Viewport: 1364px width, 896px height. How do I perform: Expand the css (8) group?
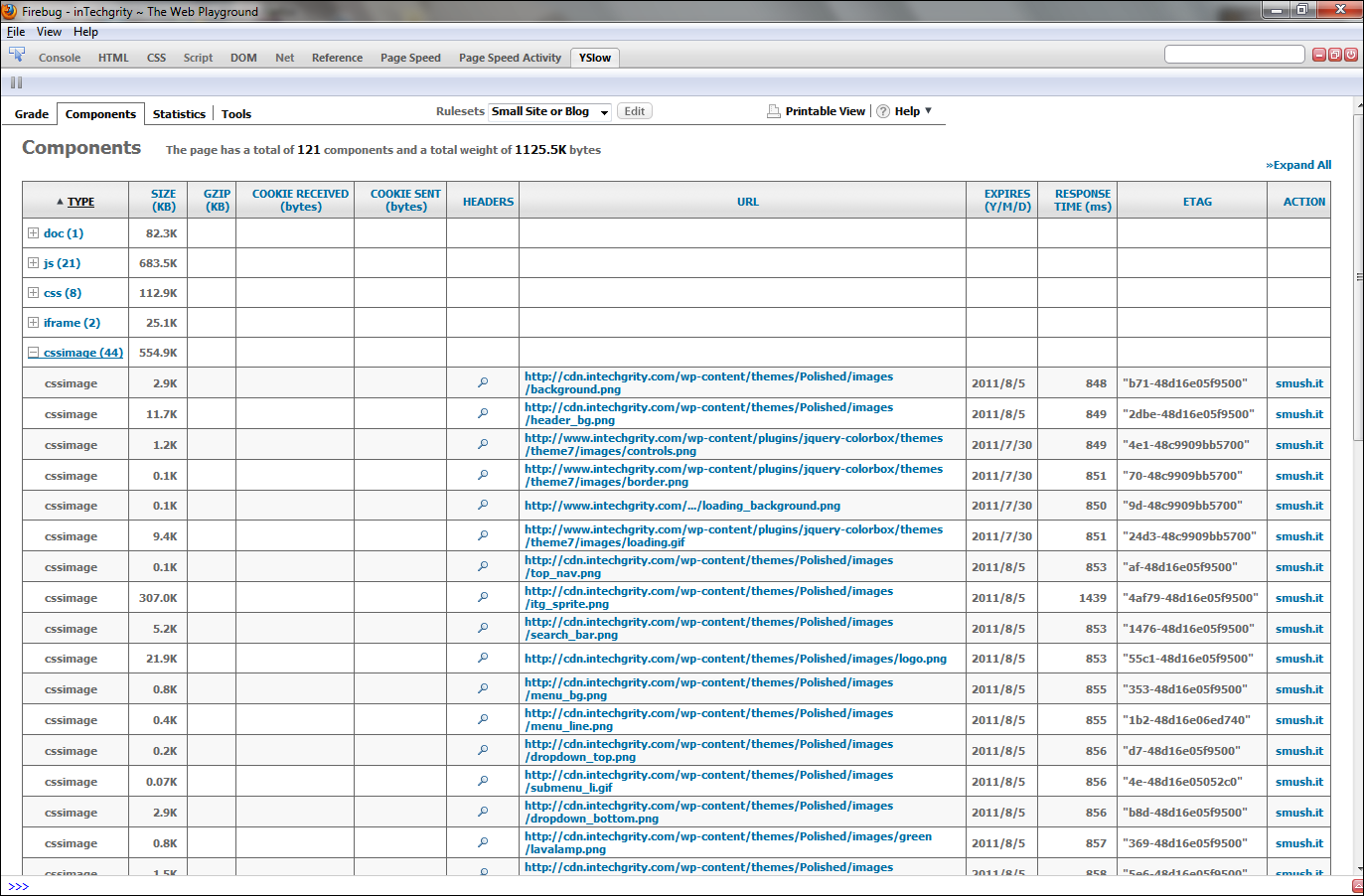33,293
